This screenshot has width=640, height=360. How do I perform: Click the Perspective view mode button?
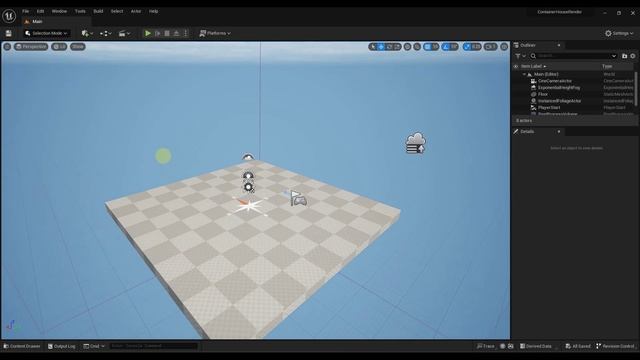[31, 47]
